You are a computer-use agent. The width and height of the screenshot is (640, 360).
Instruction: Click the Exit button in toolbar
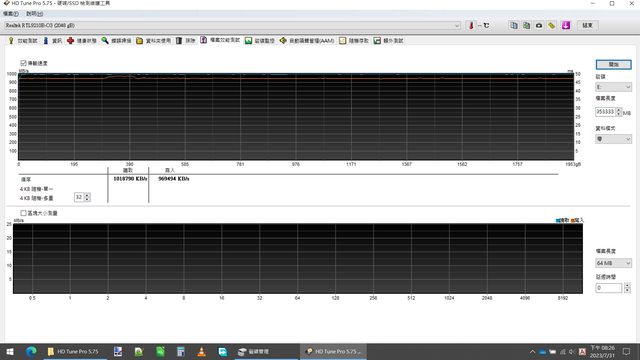tap(587, 25)
